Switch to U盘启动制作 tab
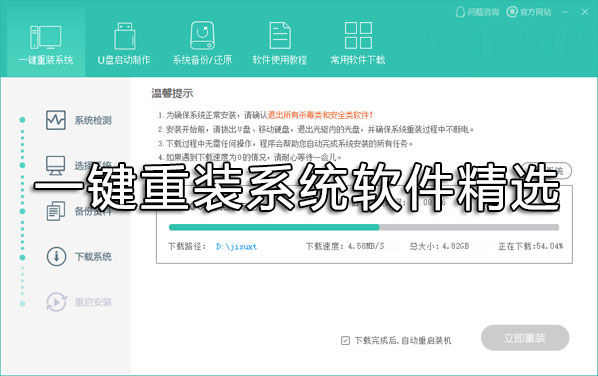 pyautogui.click(x=124, y=43)
